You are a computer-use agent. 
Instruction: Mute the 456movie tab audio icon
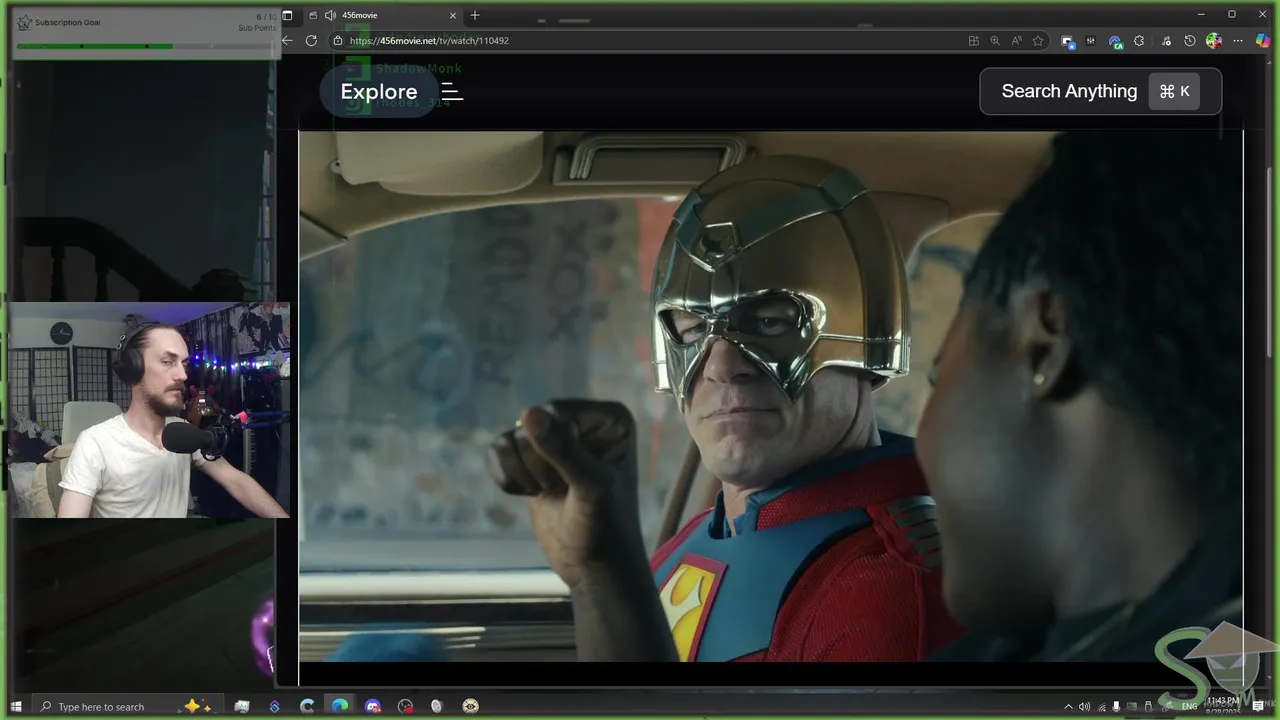click(x=330, y=15)
